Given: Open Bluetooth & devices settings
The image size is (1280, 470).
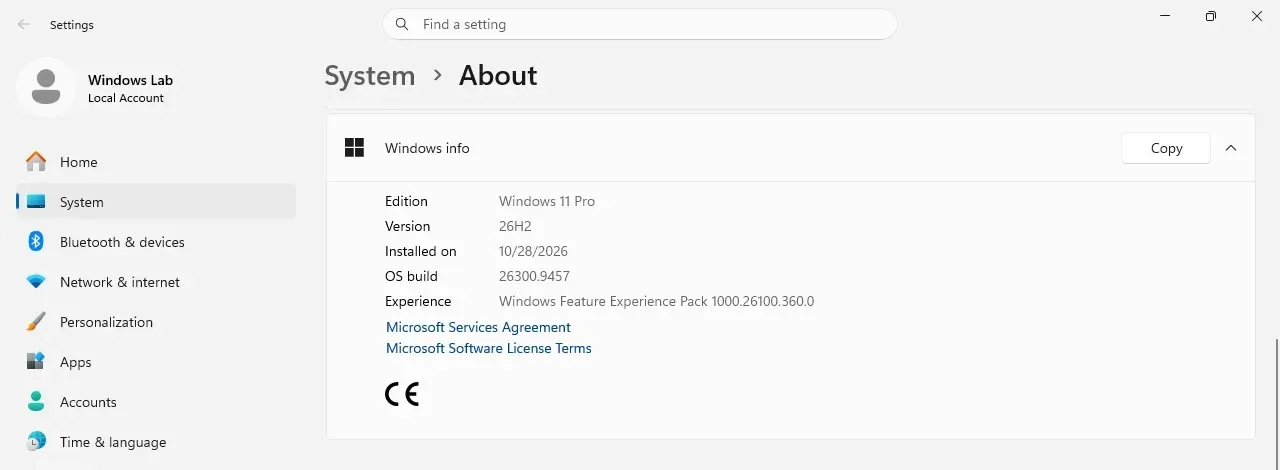Looking at the screenshot, I should [156, 242].
